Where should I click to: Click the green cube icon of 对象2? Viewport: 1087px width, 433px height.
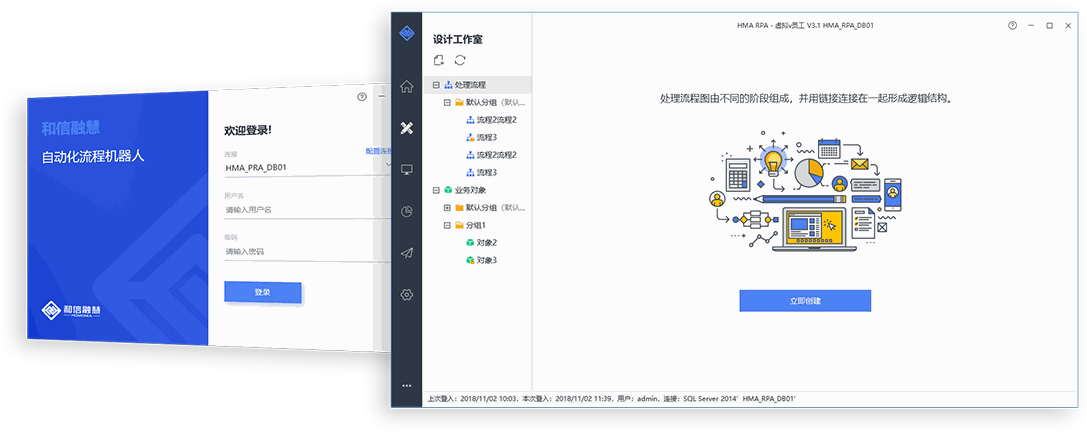[x=470, y=242]
